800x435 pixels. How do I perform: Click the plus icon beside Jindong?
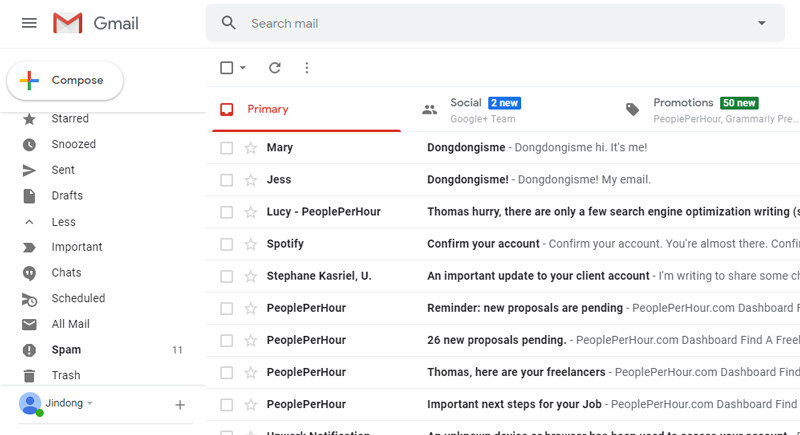click(180, 405)
